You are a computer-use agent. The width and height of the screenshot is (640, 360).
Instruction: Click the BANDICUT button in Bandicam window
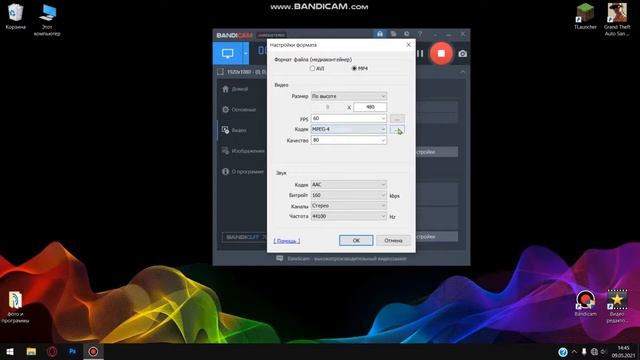click(x=244, y=237)
